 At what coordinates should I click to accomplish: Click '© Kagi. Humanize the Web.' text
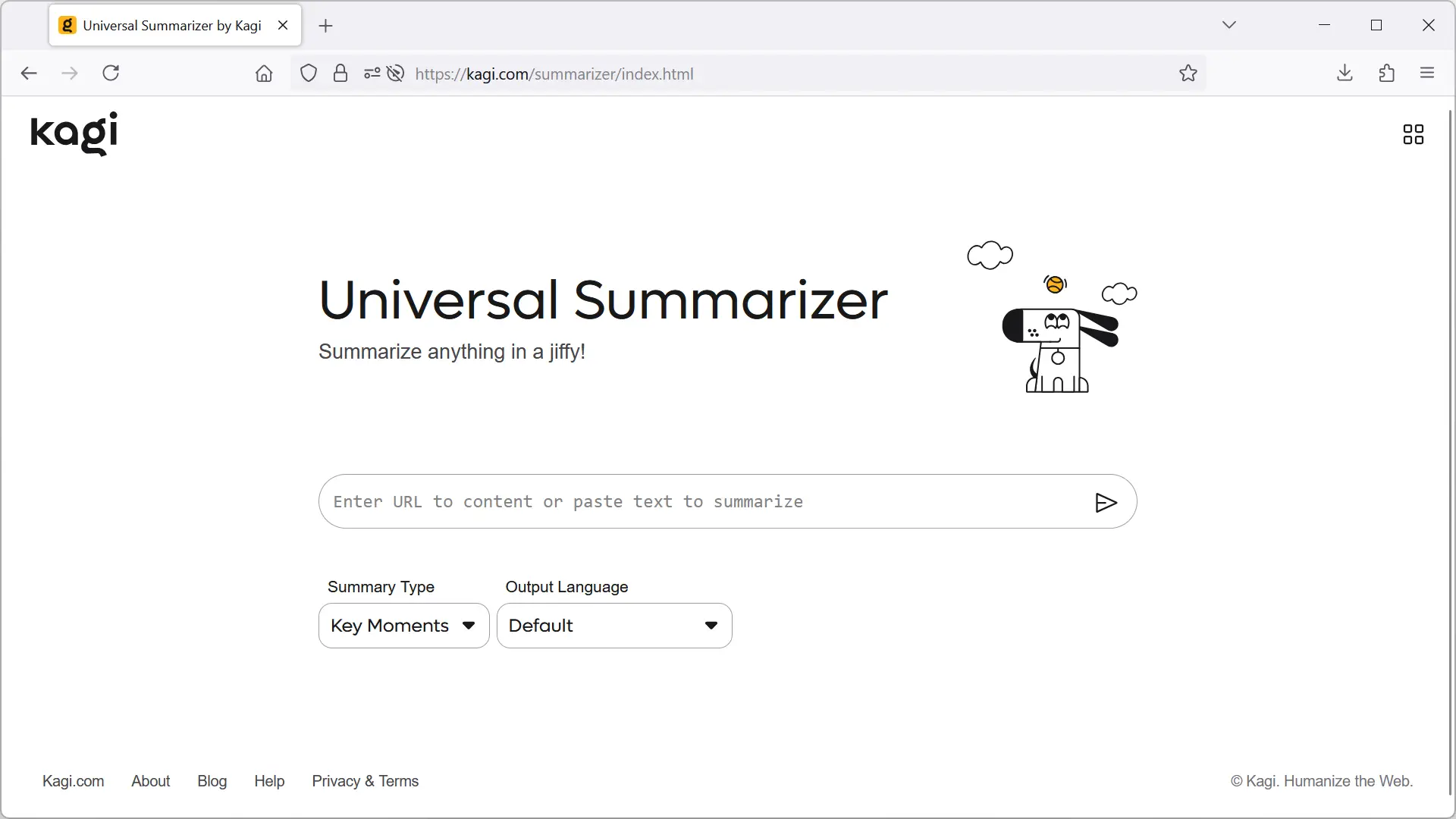[1322, 781]
